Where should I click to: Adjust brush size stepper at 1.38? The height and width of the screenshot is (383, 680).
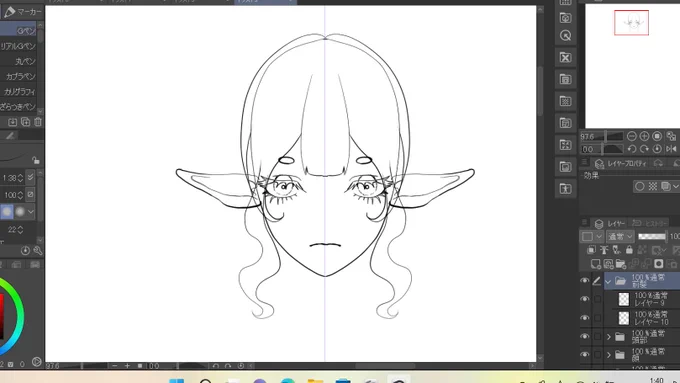[20, 178]
